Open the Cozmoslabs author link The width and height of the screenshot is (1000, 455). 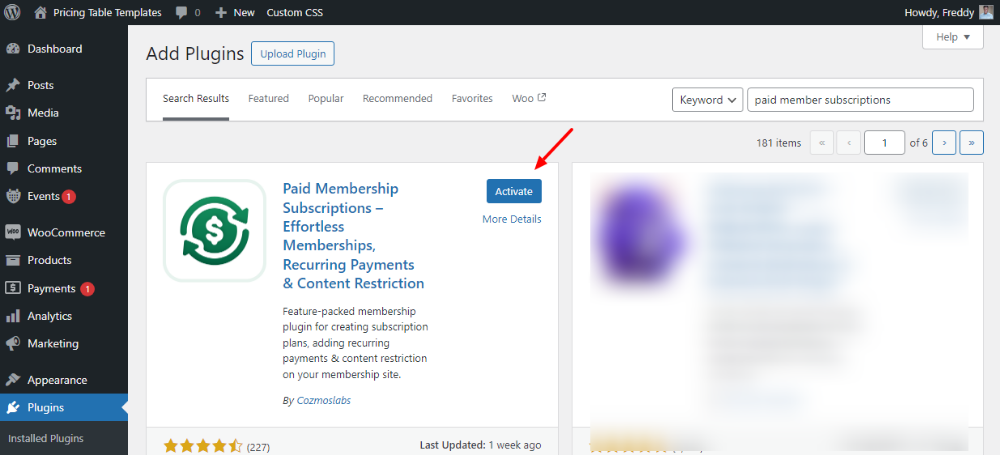[324, 400]
